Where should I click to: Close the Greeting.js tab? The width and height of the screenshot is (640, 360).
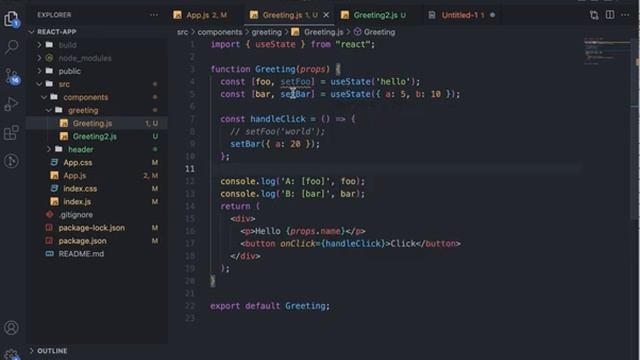[326, 15]
